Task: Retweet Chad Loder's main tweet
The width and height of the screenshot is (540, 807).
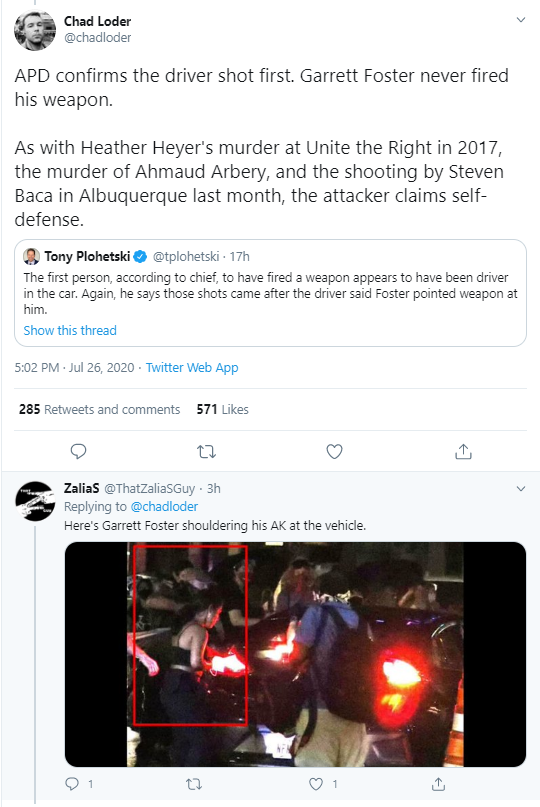Action: (206, 451)
